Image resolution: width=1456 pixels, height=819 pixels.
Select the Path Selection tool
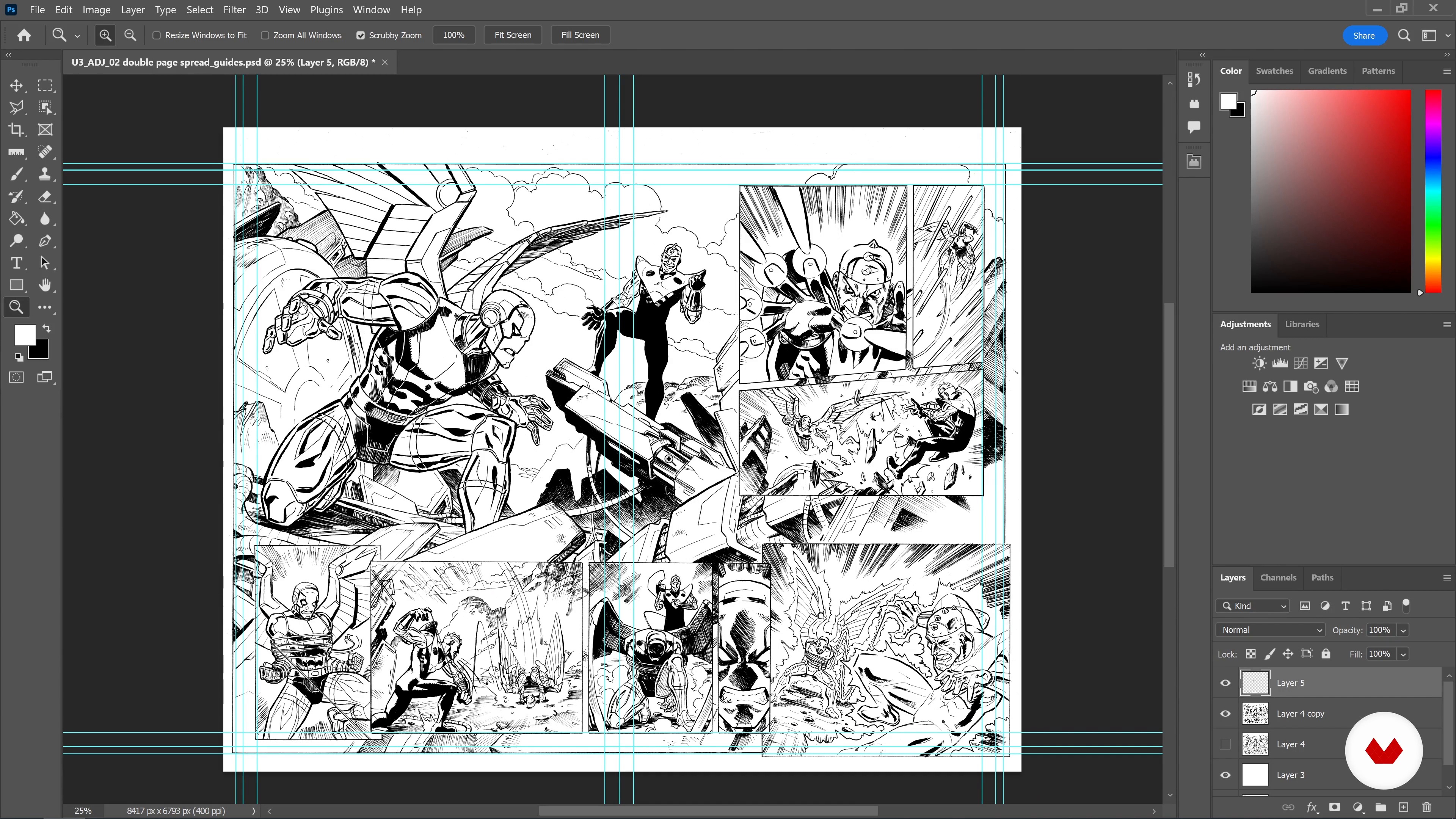pyautogui.click(x=45, y=263)
